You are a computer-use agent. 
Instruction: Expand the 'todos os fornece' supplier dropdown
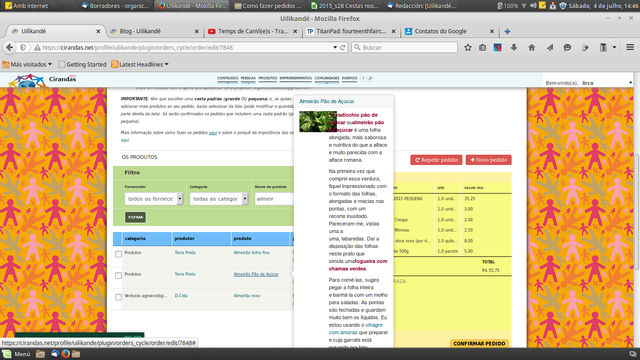click(x=154, y=199)
